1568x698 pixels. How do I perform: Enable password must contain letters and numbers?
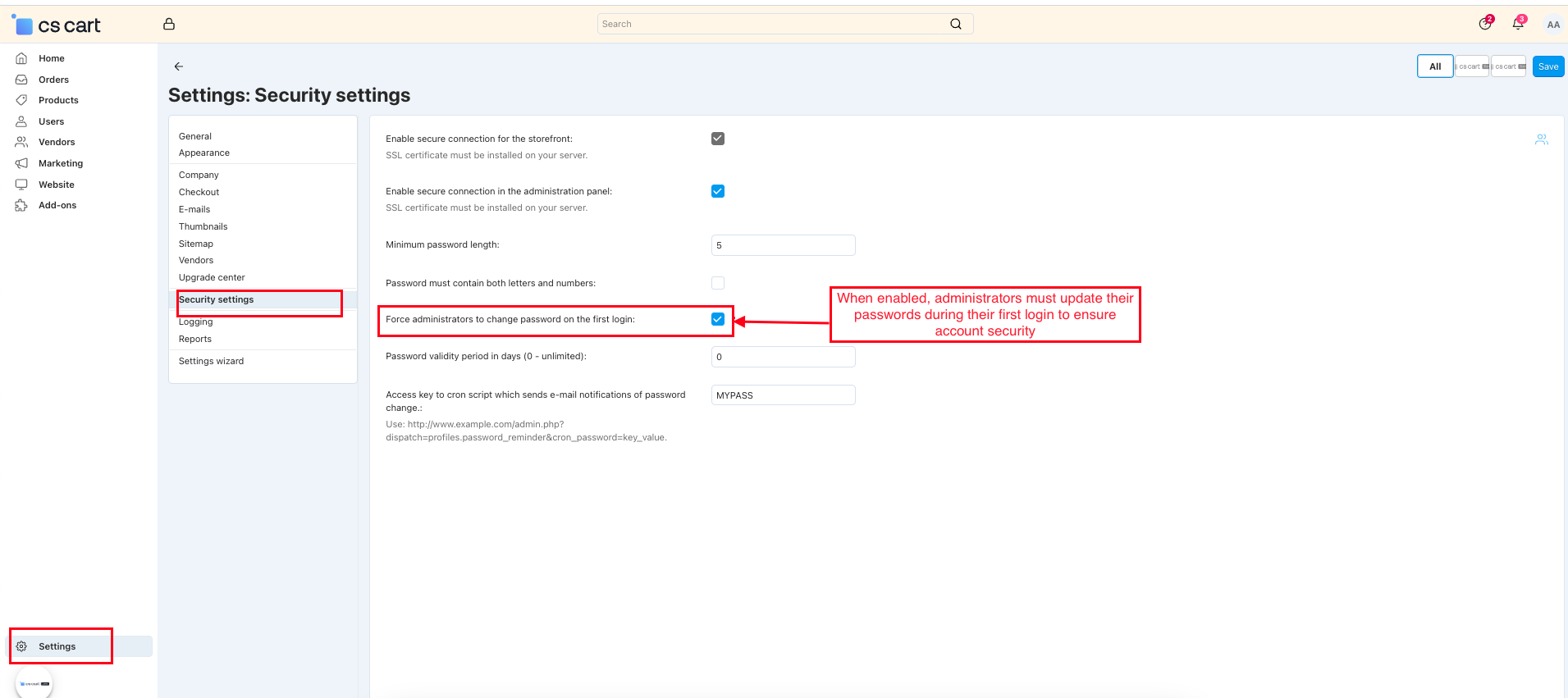[718, 283]
